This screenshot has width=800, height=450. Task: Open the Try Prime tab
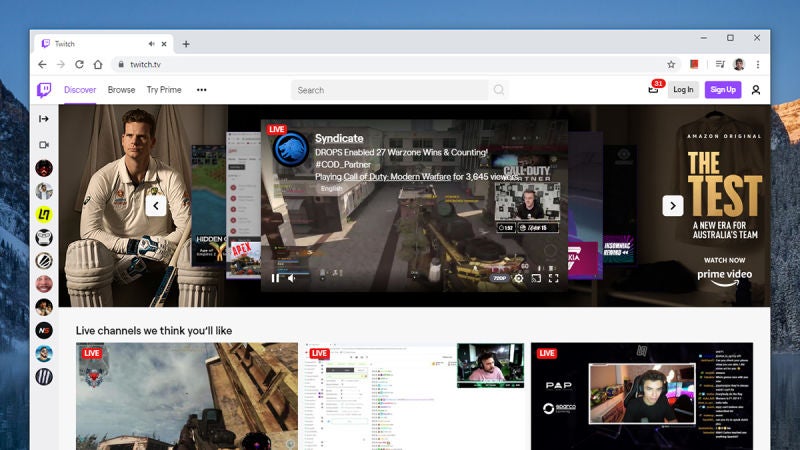tap(164, 90)
